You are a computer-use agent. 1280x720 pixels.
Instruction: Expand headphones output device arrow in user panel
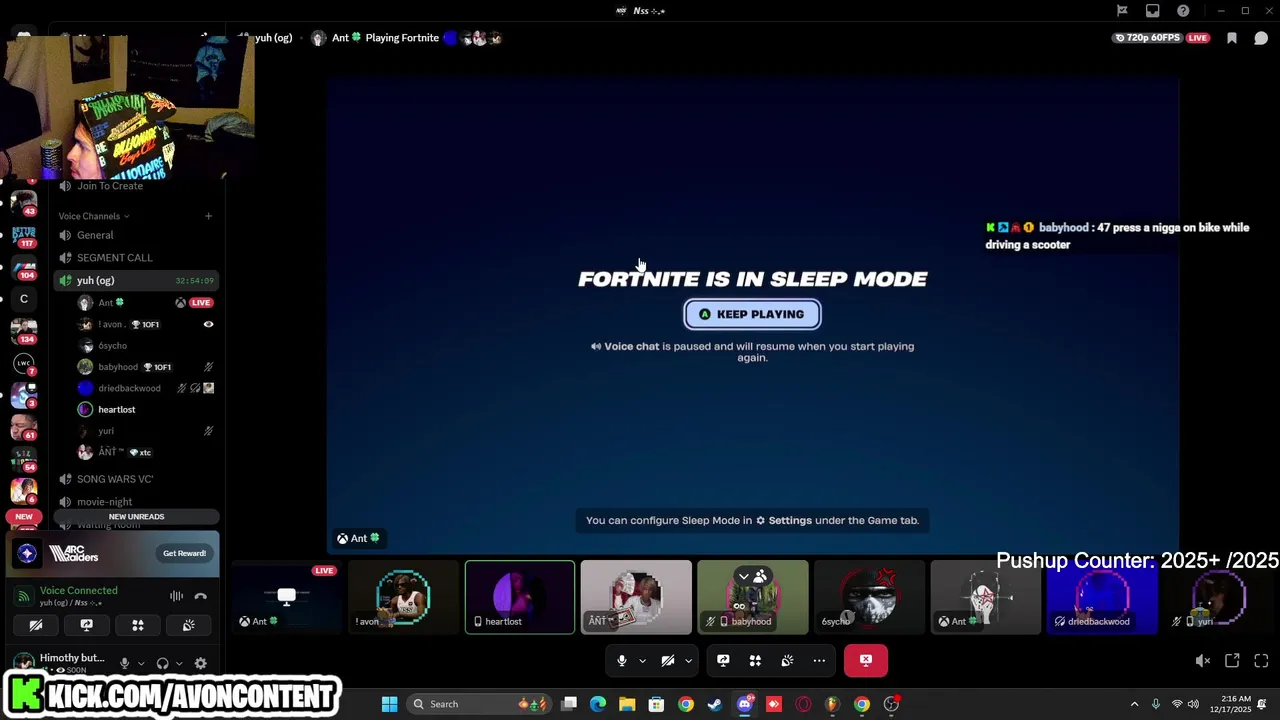point(179,663)
